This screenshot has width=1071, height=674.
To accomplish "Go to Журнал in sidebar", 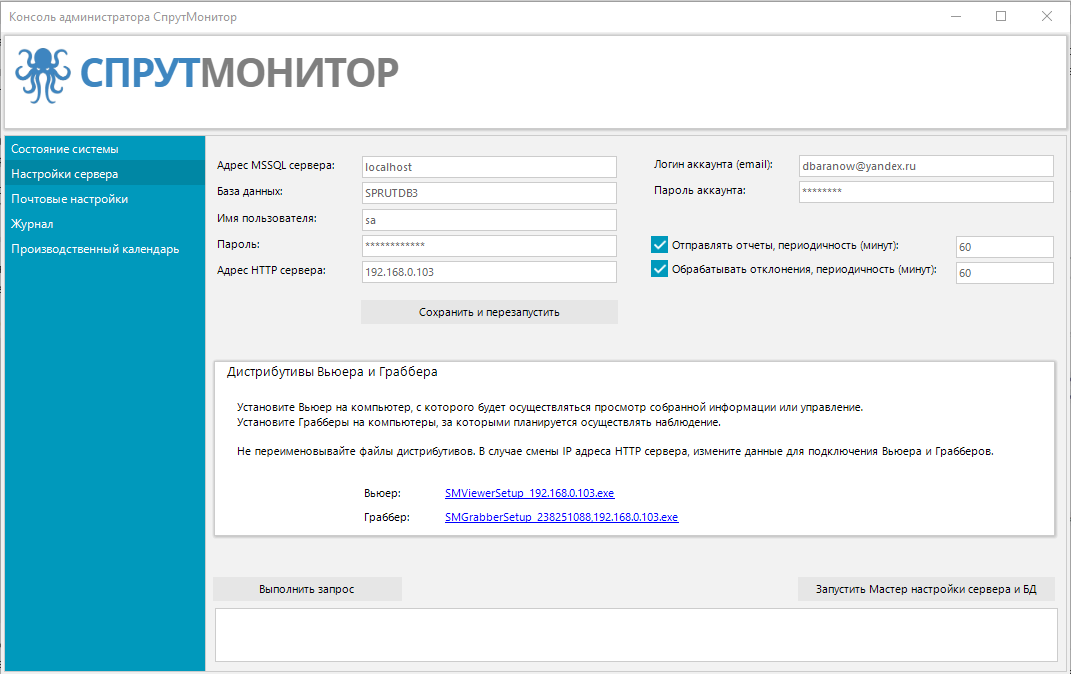I will [32, 224].
